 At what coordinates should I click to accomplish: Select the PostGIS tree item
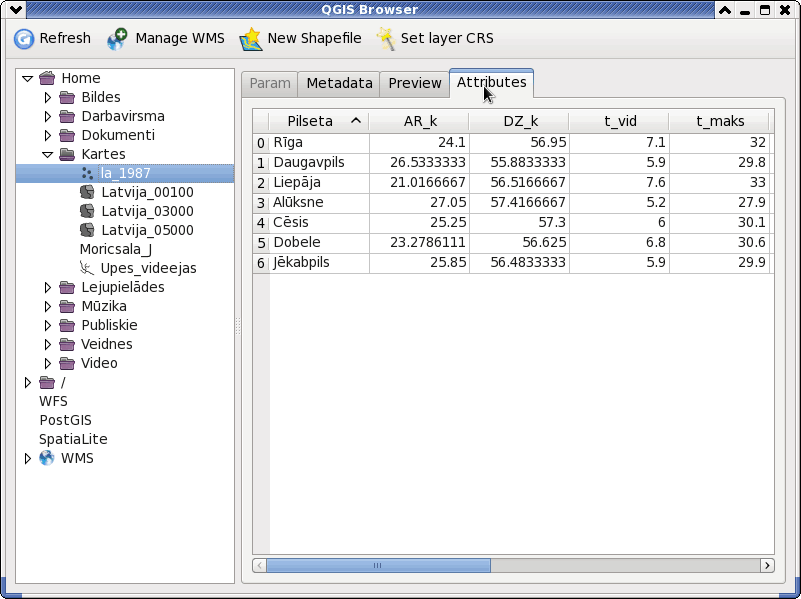[x=65, y=420]
